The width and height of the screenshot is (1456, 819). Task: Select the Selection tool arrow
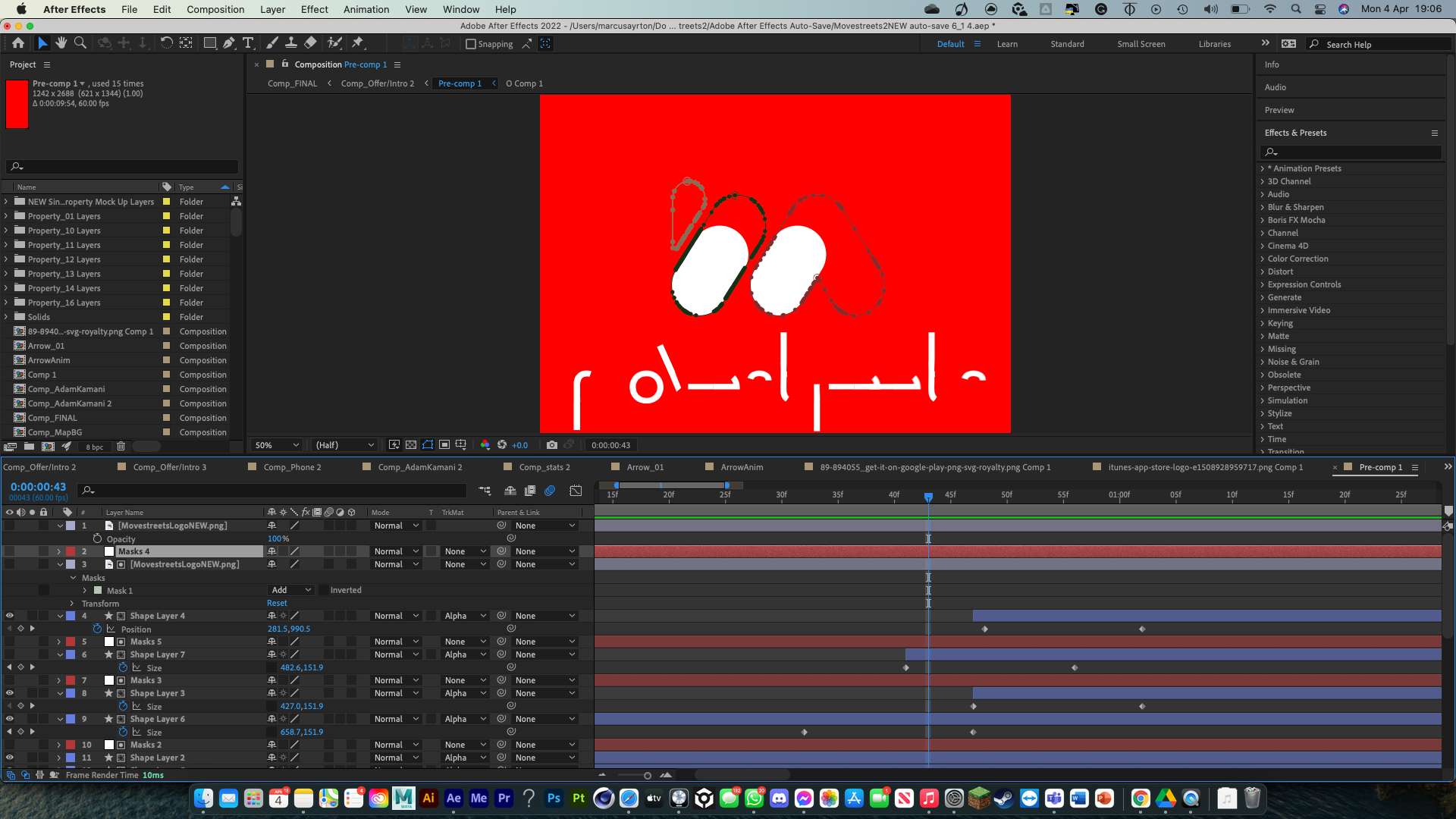click(42, 43)
